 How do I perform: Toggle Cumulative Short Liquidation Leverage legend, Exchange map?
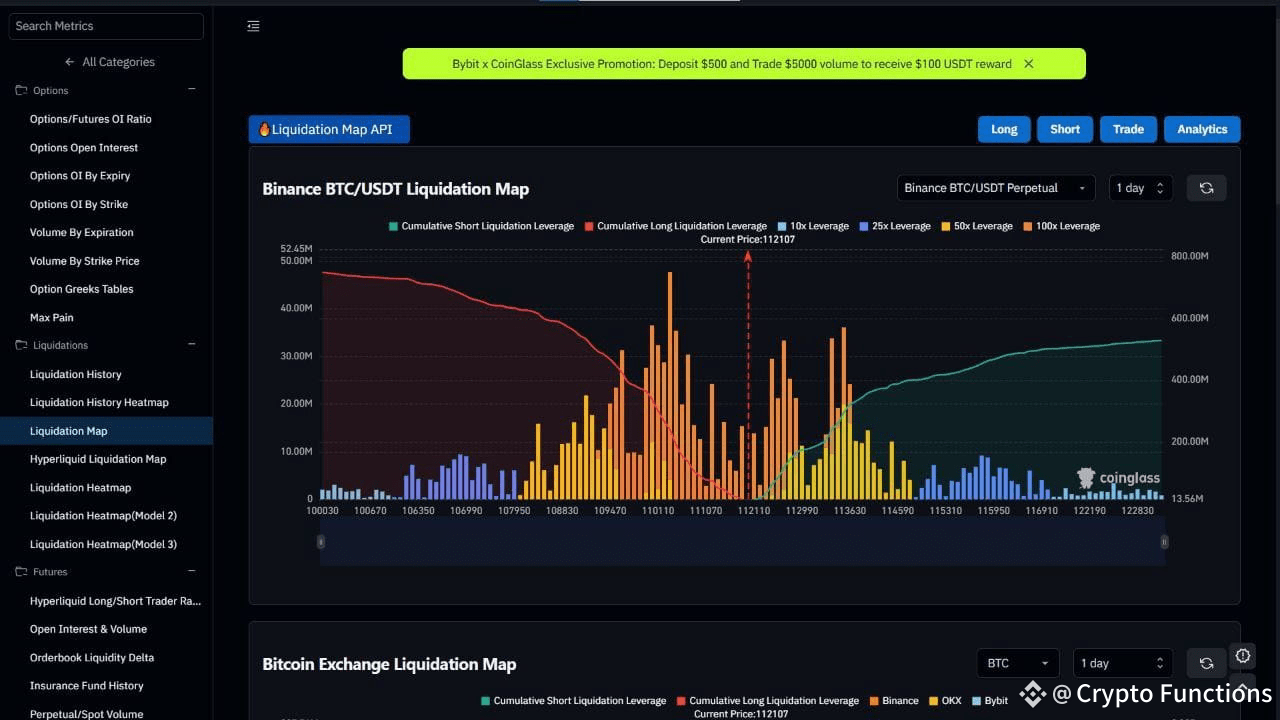(x=573, y=701)
